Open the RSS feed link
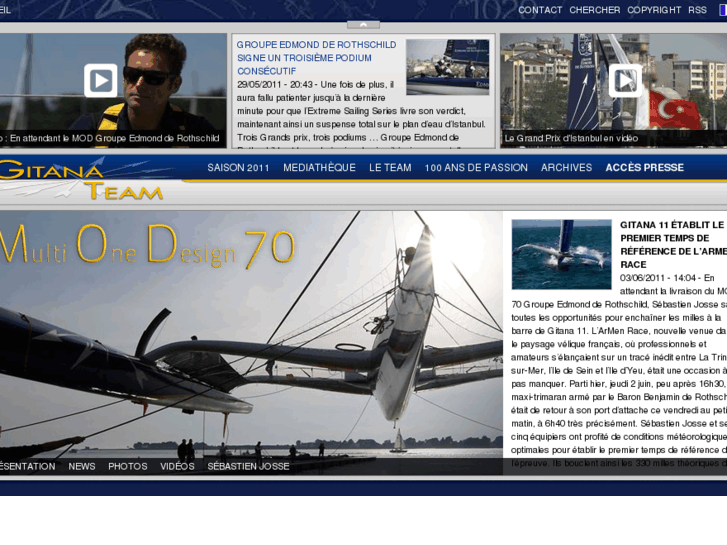Screen dimensions: 727x545 point(697,10)
